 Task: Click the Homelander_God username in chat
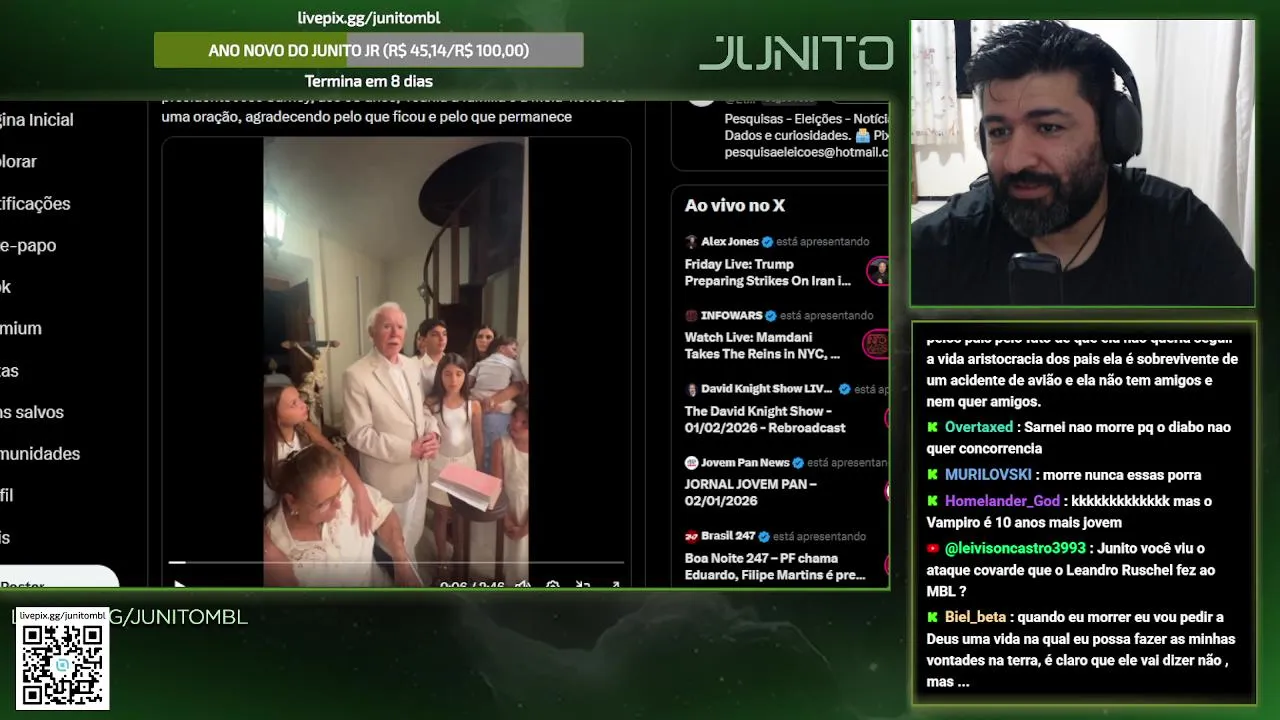(1002, 501)
